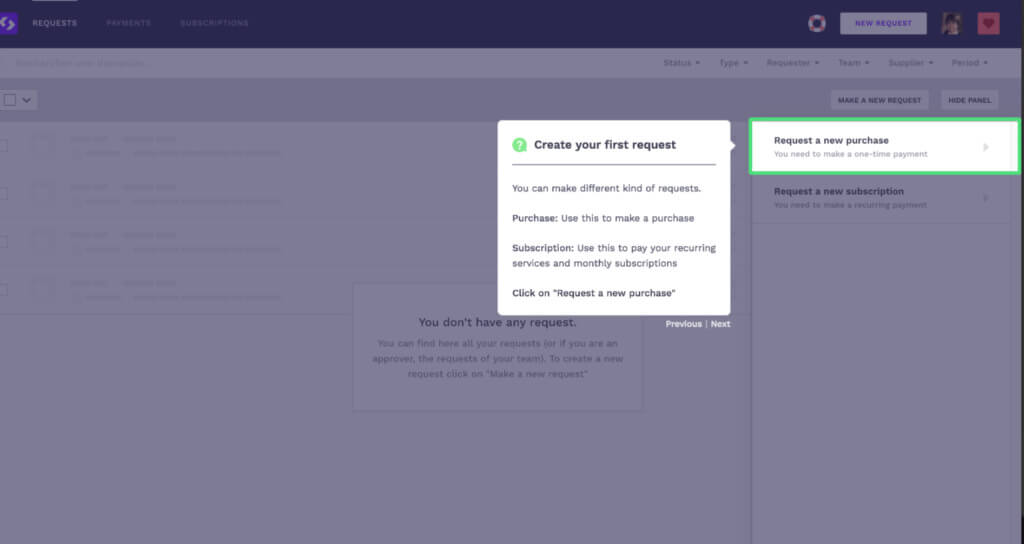
Task: Toggle the select-all checkbox
Action: click(9, 100)
